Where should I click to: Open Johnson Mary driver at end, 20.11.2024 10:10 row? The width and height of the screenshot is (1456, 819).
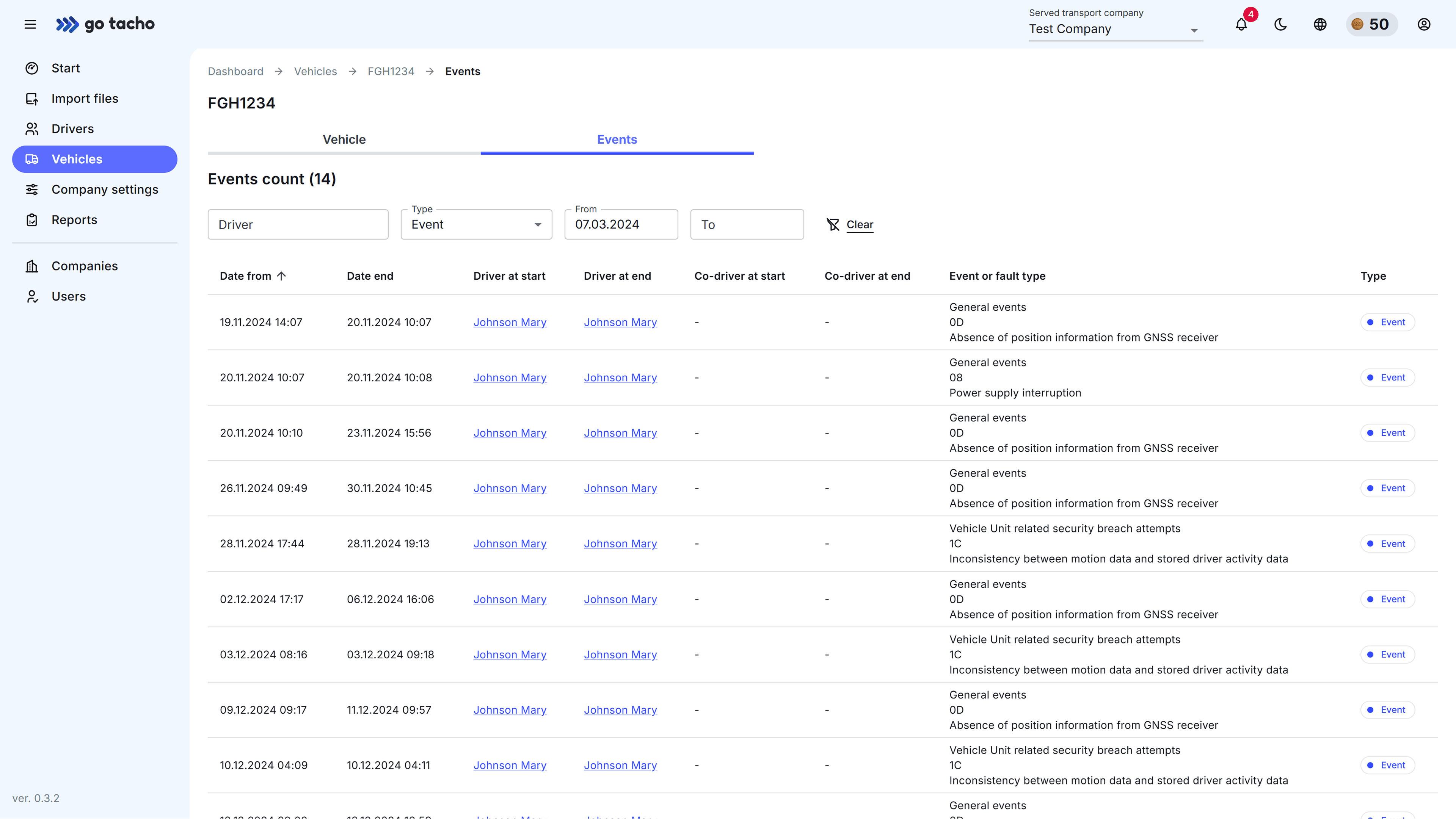tap(620, 433)
